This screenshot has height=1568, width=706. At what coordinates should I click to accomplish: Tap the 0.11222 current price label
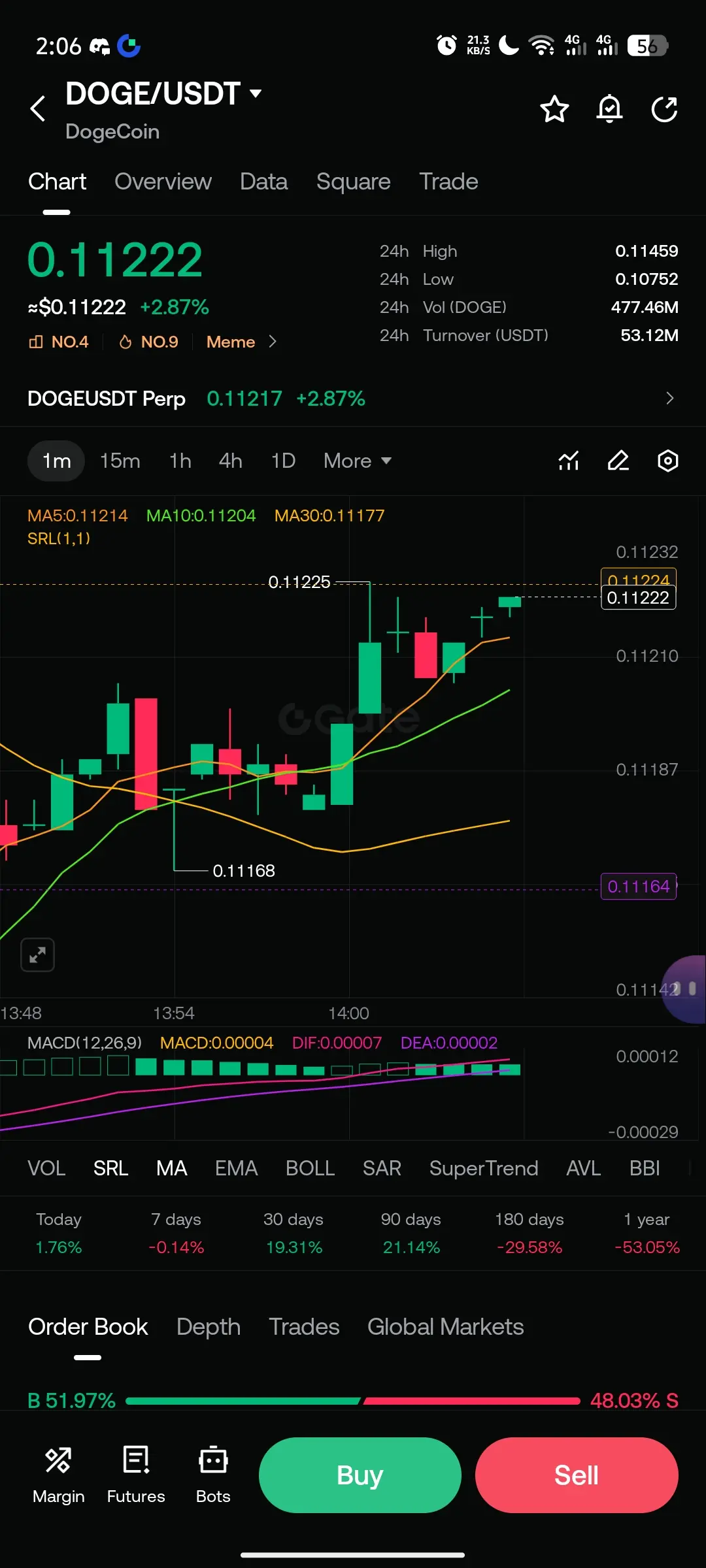point(639,598)
